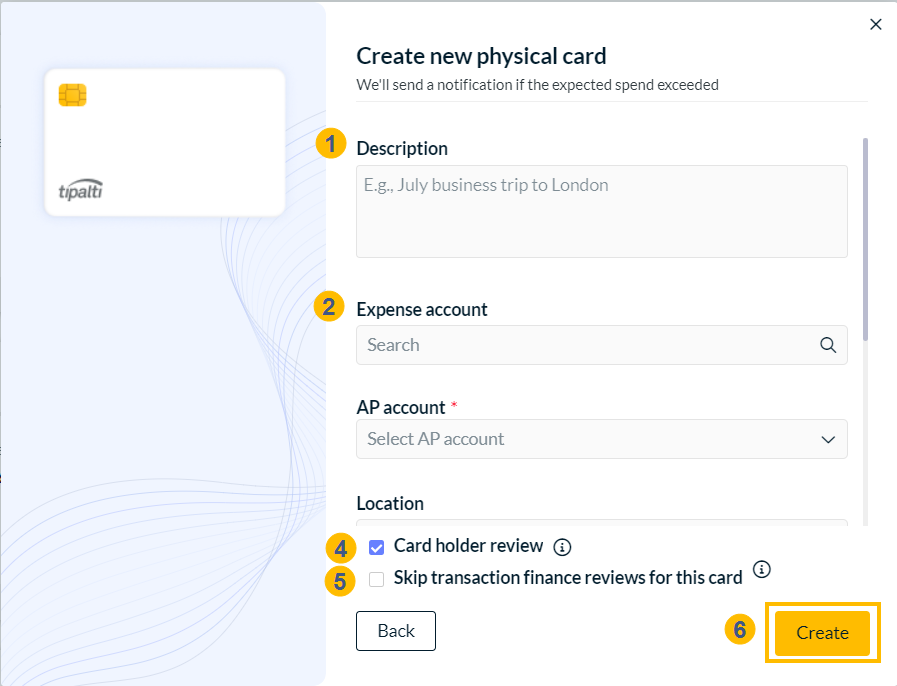Screen dimensions: 897x686
Task: Open info tooltip for Card holder review
Action: point(562,548)
